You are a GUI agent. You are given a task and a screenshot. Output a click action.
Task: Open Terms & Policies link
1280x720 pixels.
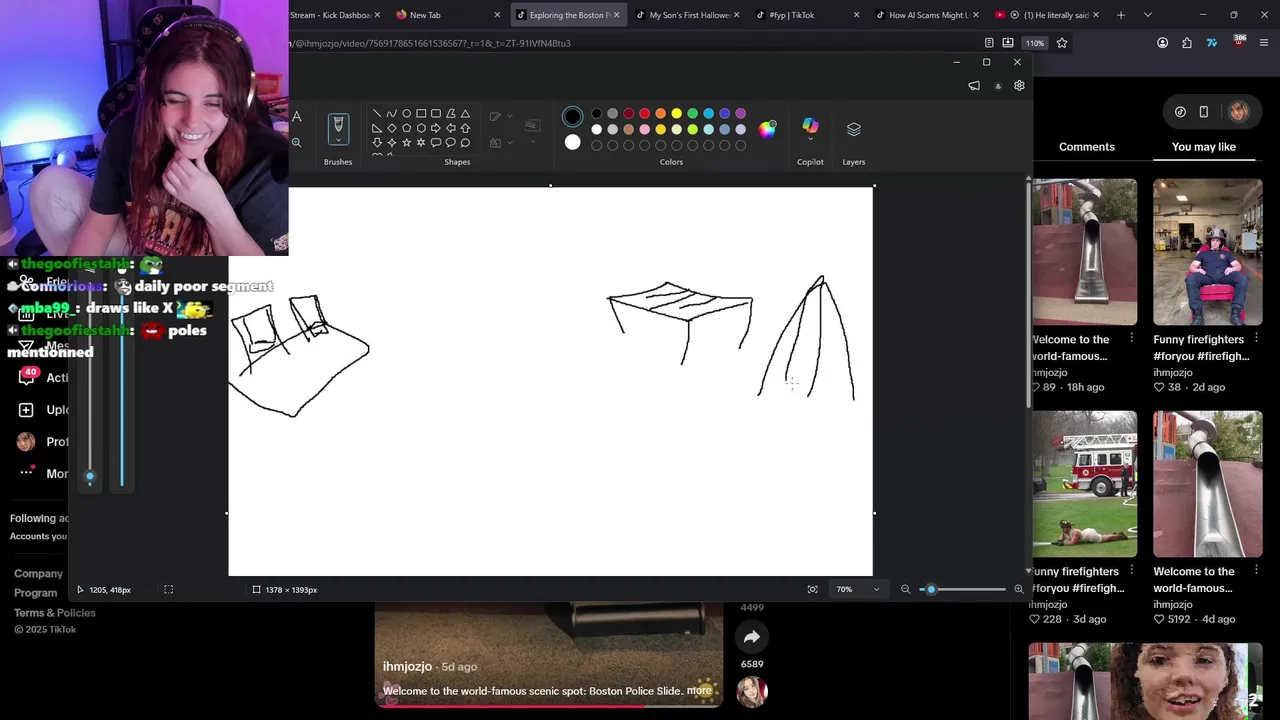tap(54, 612)
